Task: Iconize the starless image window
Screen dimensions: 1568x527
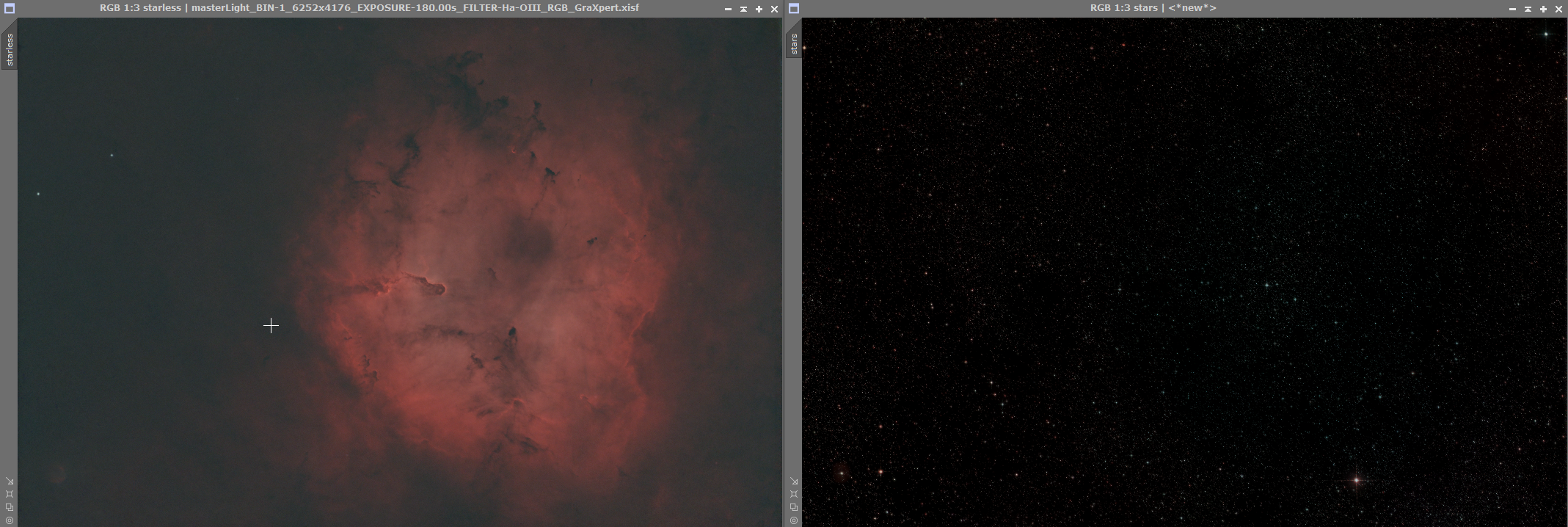Action: tap(728, 9)
